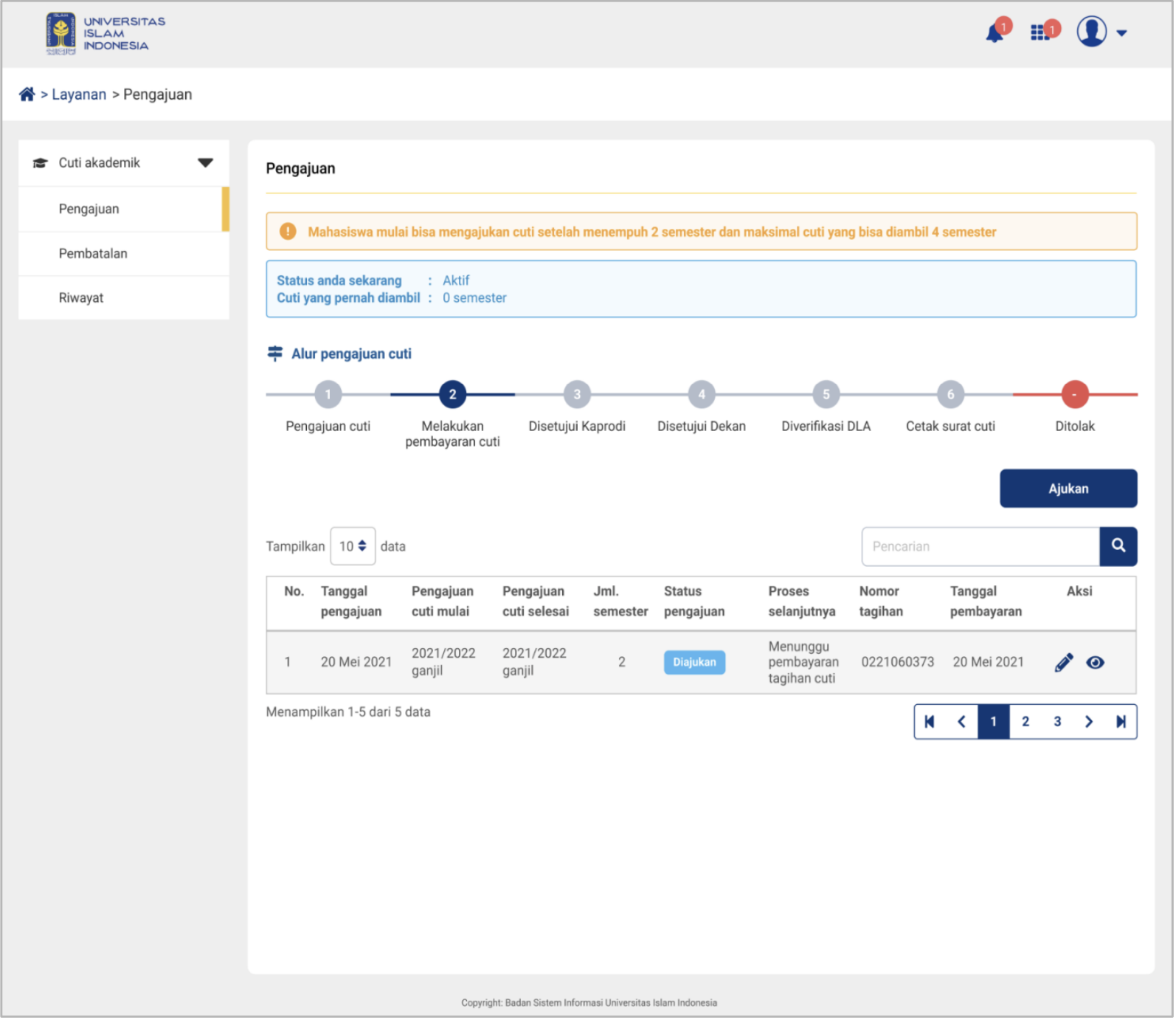Image resolution: width=1176 pixels, height=1020 pixels.
Task: Click the Layanan breadcrumb link
Action: pos(79,94)
